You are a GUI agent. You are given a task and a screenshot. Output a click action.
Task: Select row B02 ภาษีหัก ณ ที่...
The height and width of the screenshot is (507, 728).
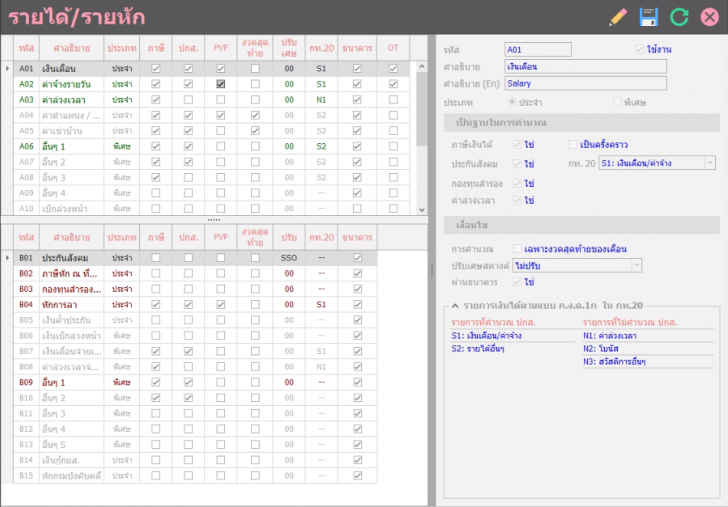pos(195,273)
